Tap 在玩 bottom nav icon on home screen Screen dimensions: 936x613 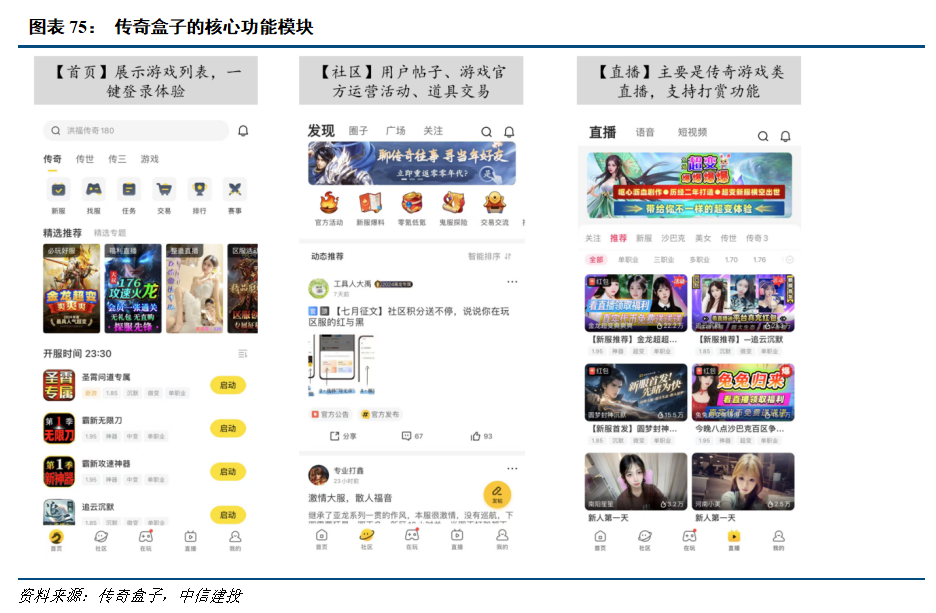146,540
